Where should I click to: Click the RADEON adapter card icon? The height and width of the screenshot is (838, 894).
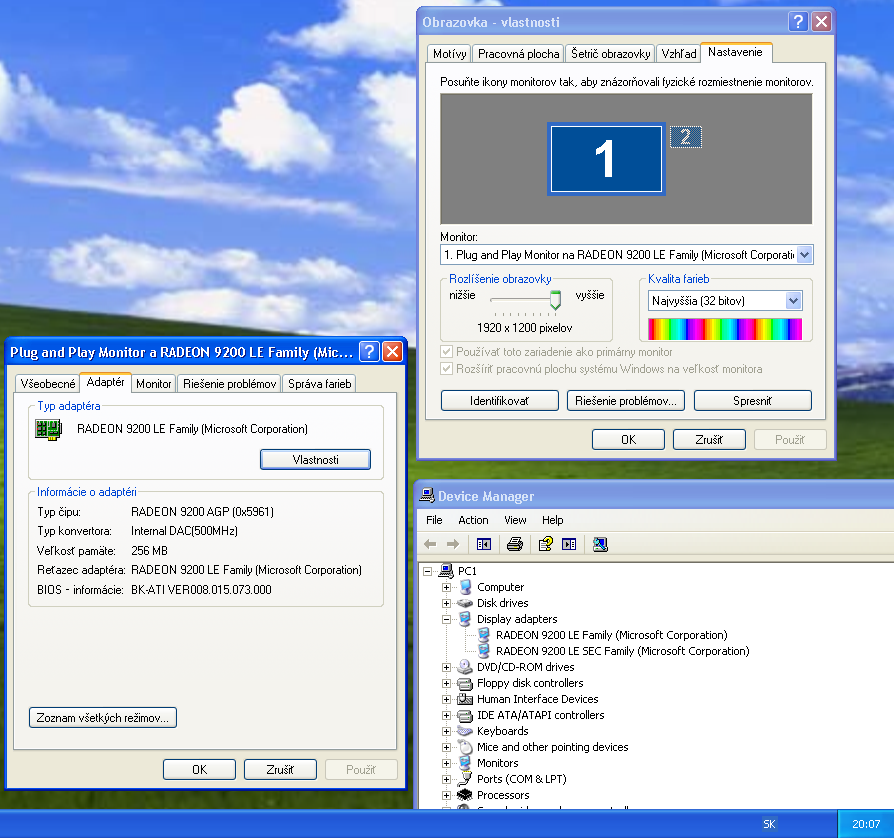point(45,429)
